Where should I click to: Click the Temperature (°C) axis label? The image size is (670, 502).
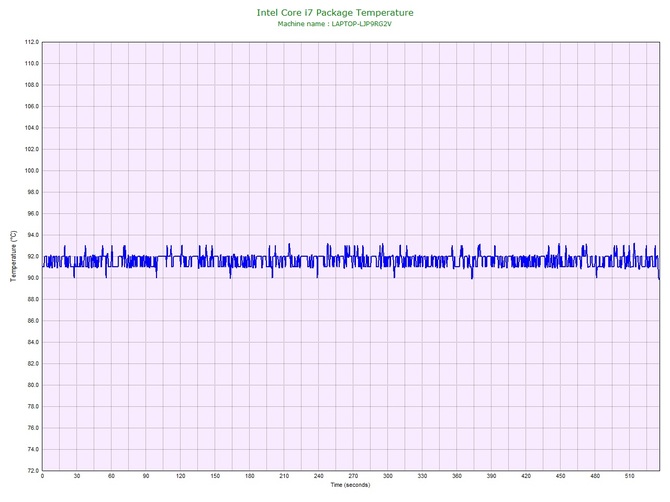[14, 256]
